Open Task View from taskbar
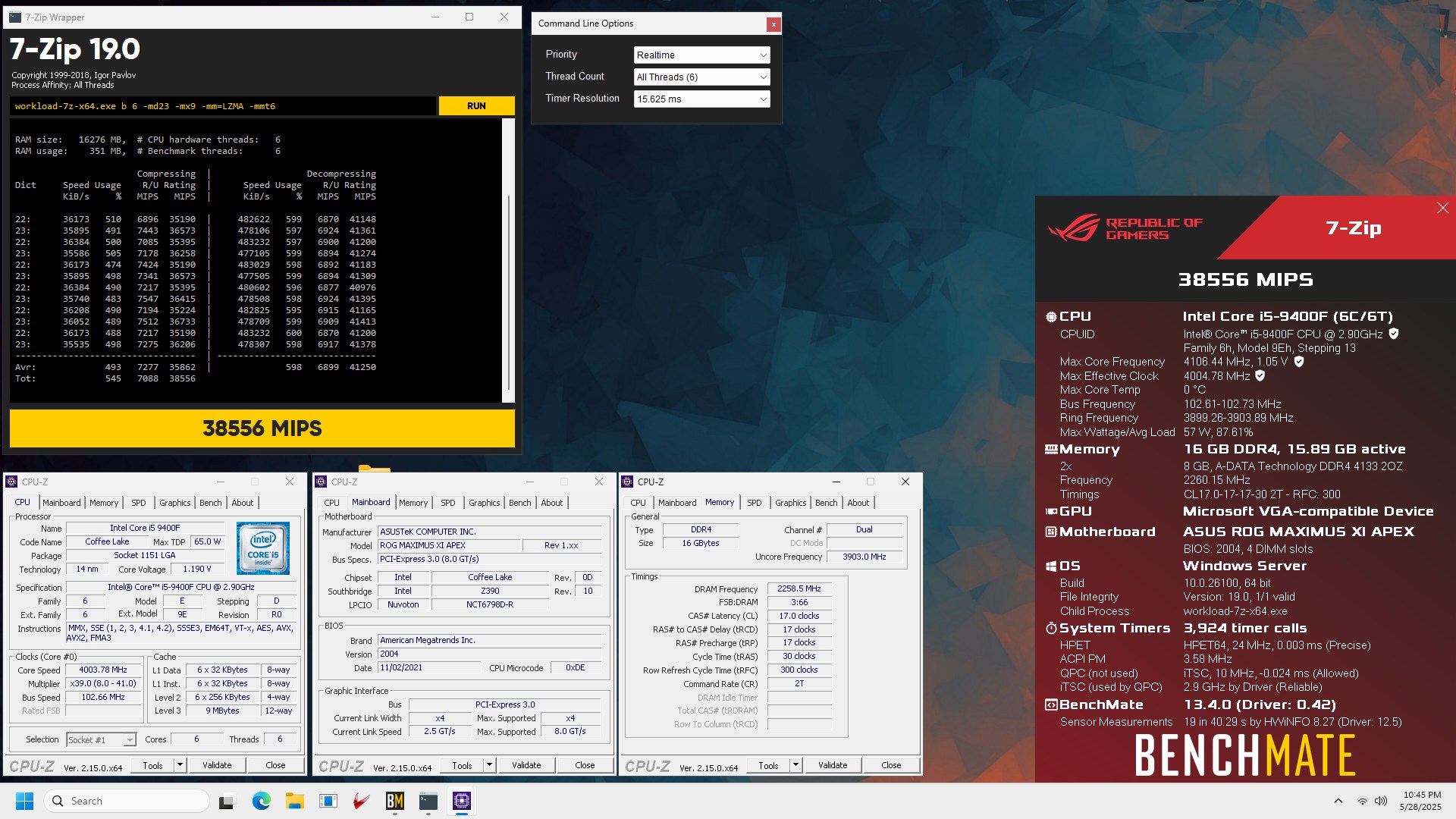 [x=227, y=801]
